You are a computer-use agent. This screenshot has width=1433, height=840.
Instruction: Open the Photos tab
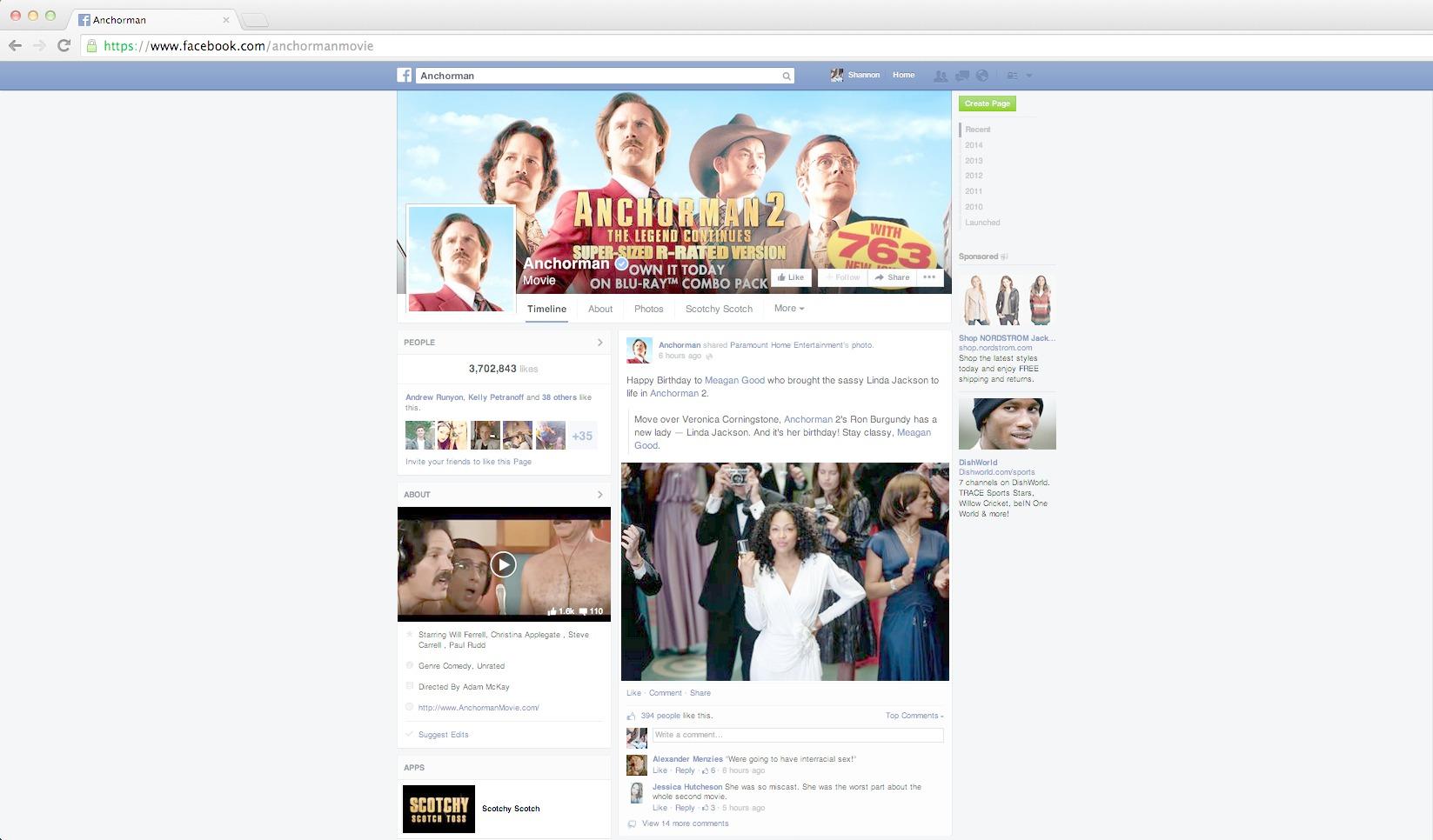[648, 309]
